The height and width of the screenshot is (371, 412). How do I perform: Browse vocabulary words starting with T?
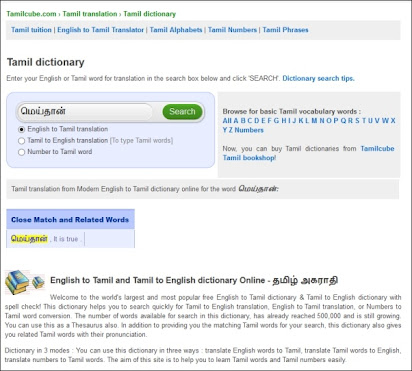click(364, 121)
